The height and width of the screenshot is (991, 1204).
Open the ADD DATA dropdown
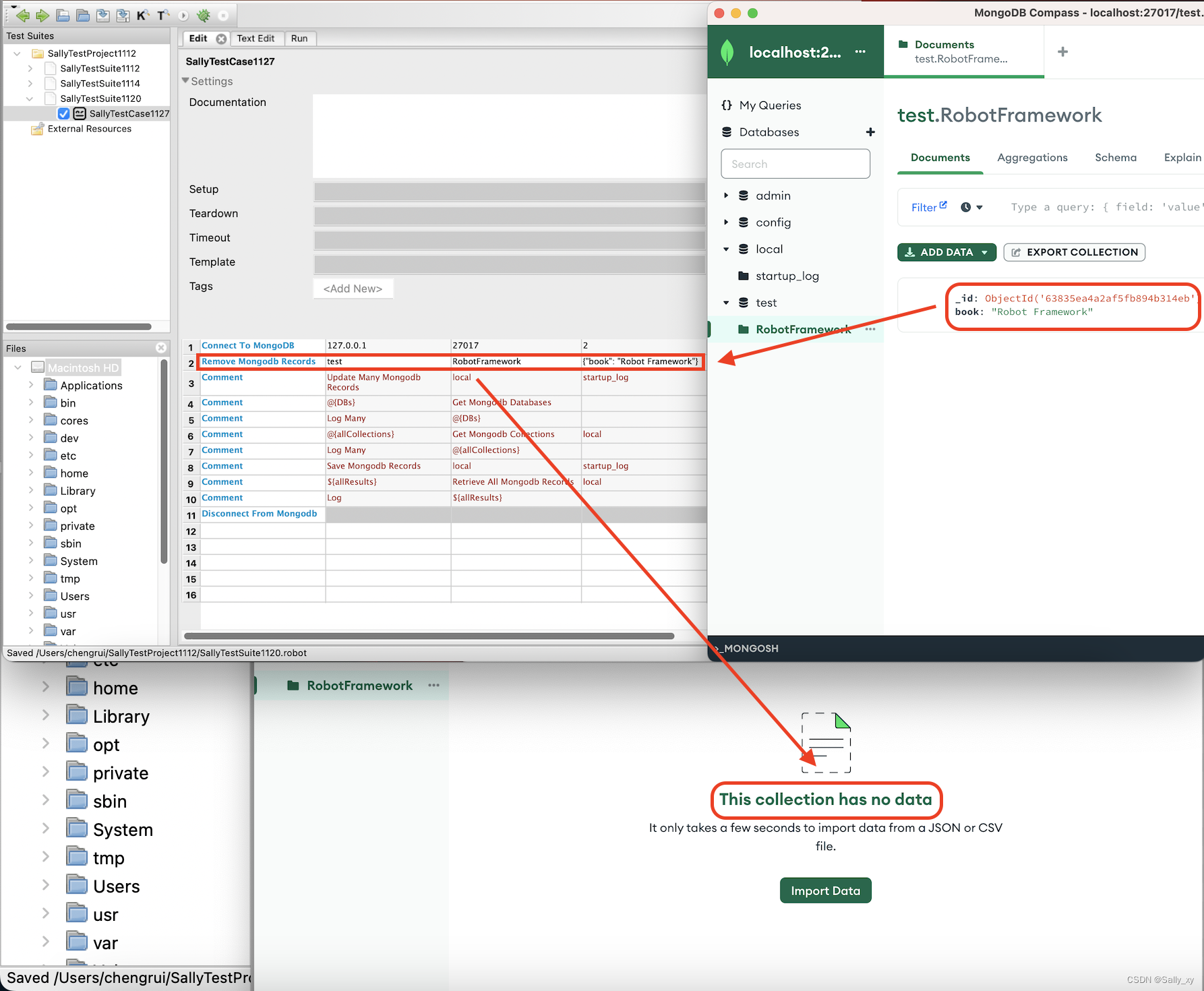pyautogui.click(x=946, y=252)
